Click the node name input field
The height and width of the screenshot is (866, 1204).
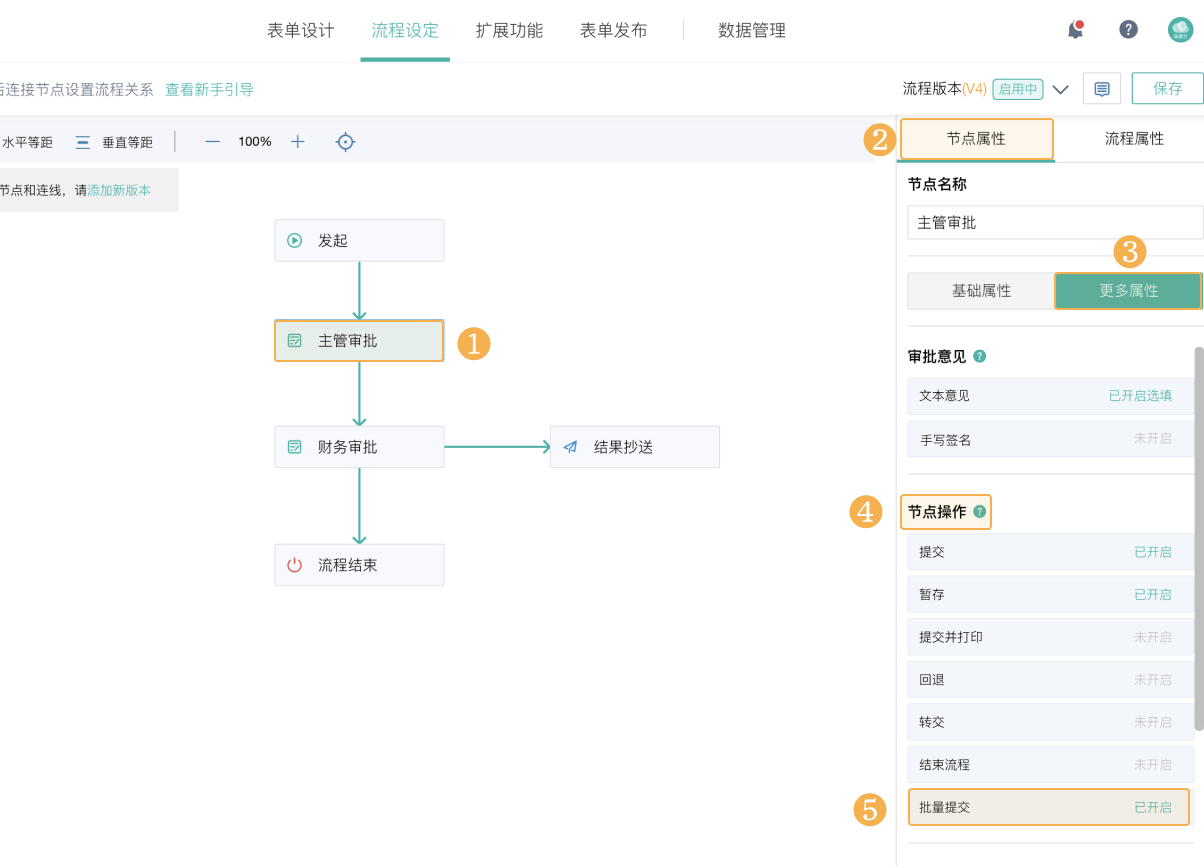pos(1055,222)
